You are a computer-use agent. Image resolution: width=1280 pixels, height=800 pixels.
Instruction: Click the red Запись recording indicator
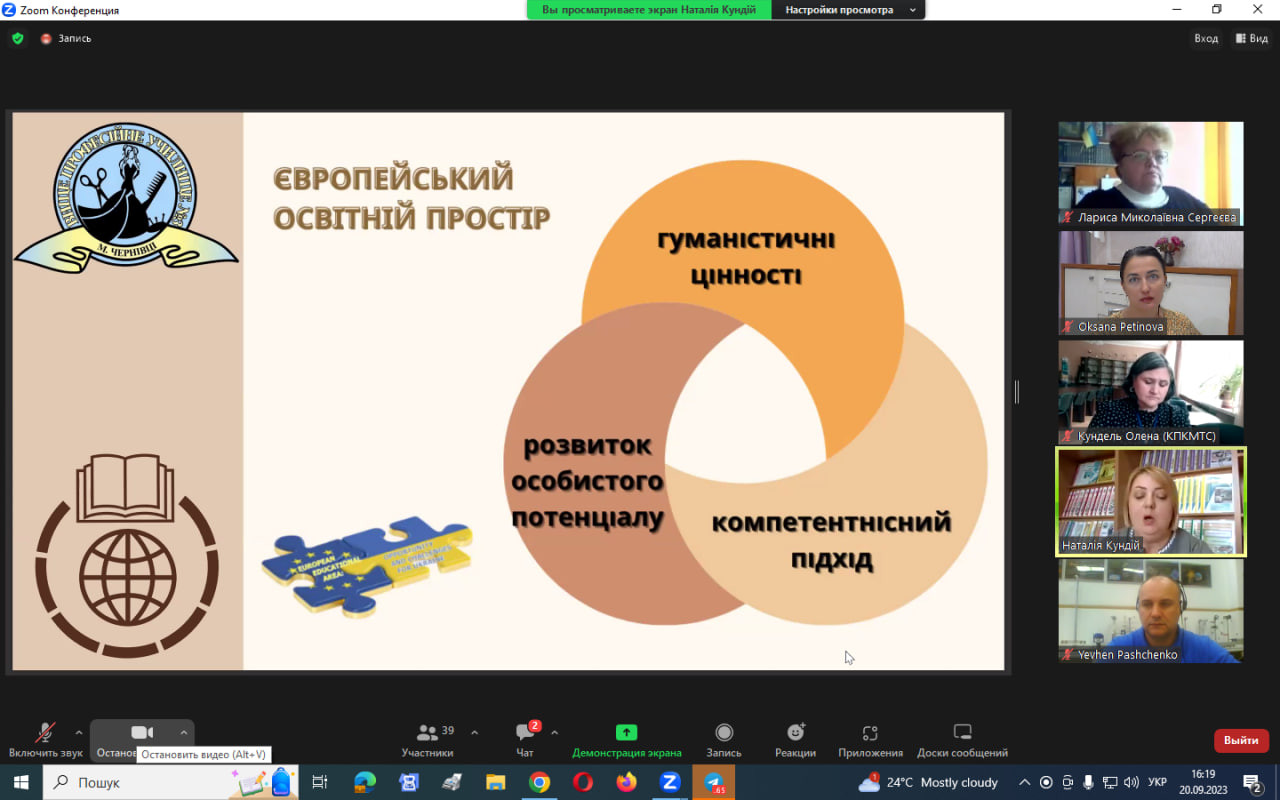pyautogui.click(x=66, y=38)
